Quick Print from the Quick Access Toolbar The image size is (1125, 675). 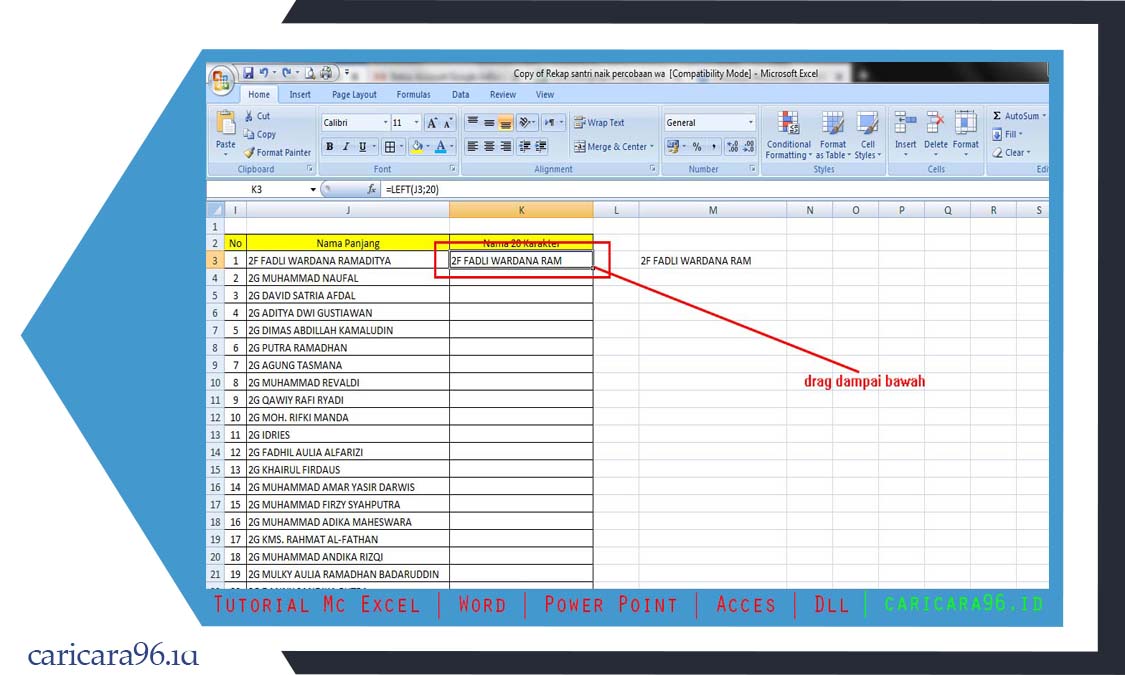coord(326,73)
